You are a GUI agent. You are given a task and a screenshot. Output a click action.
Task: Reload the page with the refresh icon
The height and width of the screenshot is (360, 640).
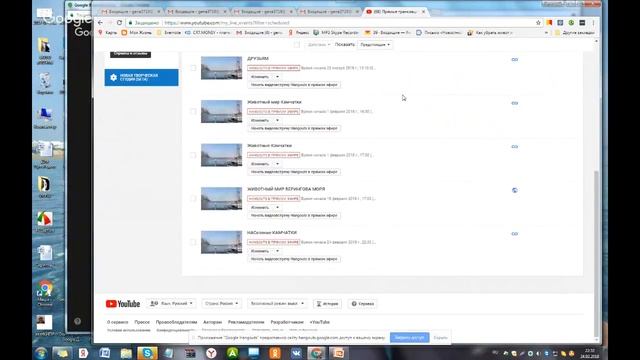point(119,23)
